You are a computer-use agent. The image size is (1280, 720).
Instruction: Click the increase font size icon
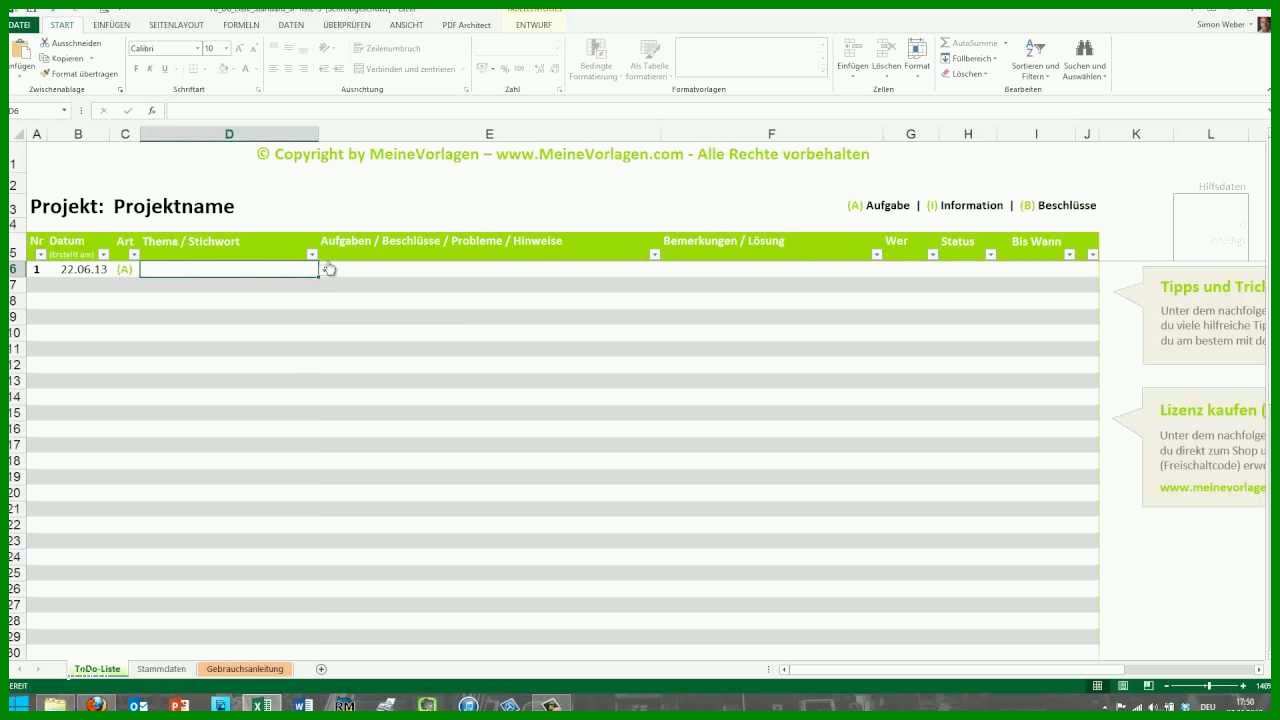(x=239, y=48)
